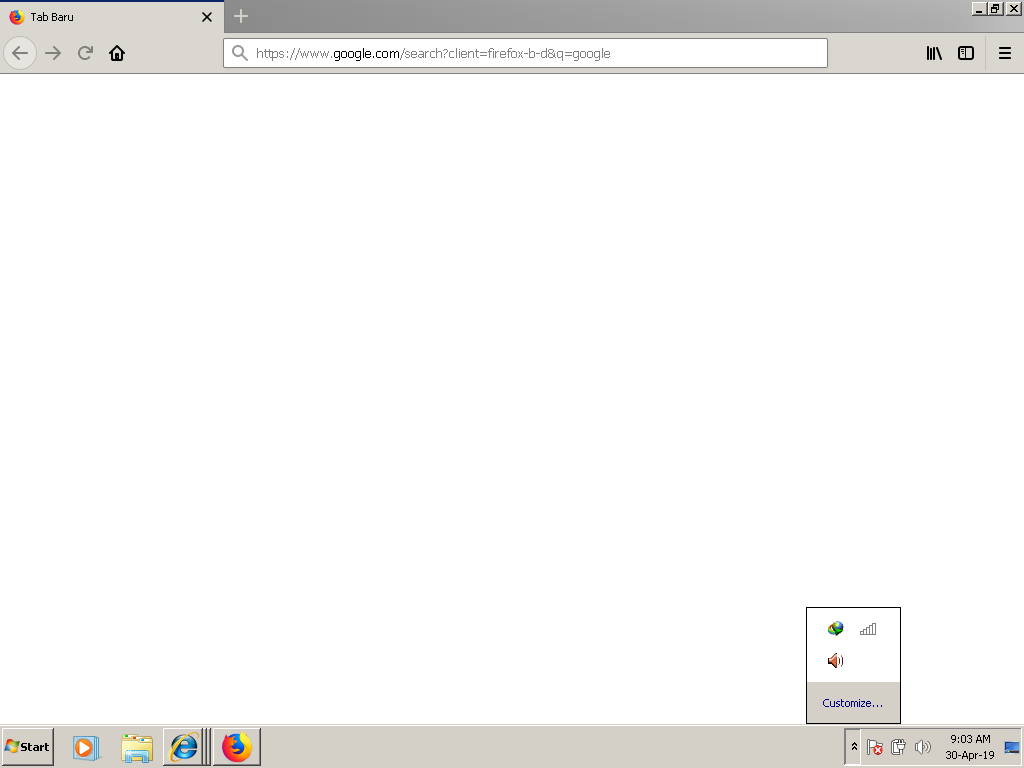Go back with the Firefox back arrow
Viewport: 1024px width, 768px height.
(x=20, y=53)
